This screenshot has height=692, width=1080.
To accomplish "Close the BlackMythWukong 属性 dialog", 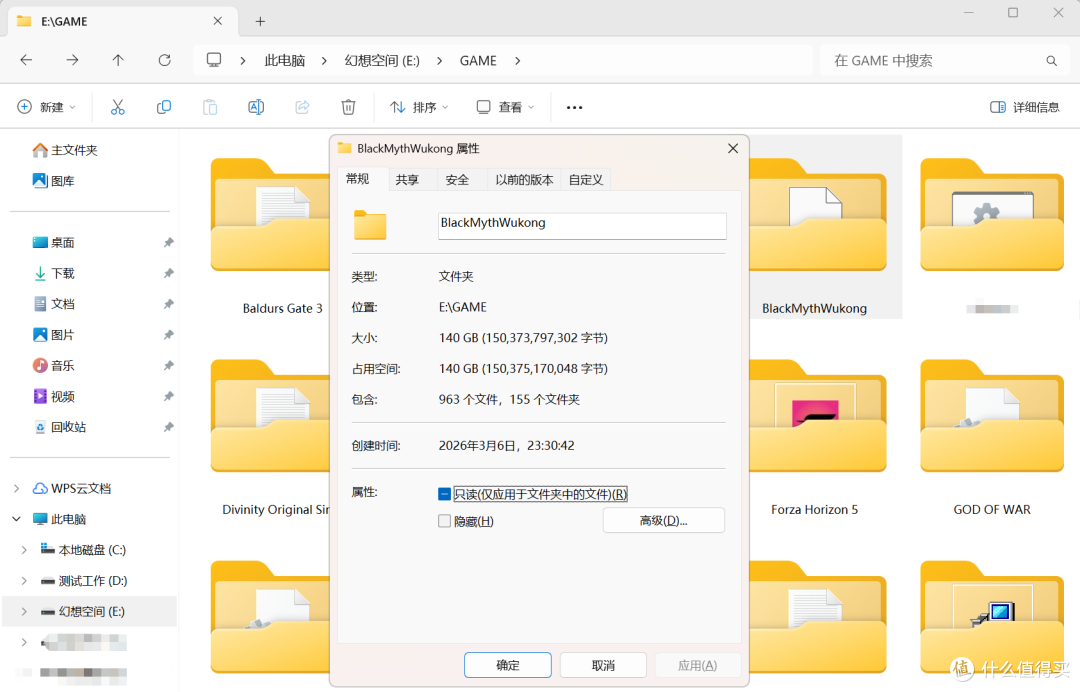I will 733,149.
